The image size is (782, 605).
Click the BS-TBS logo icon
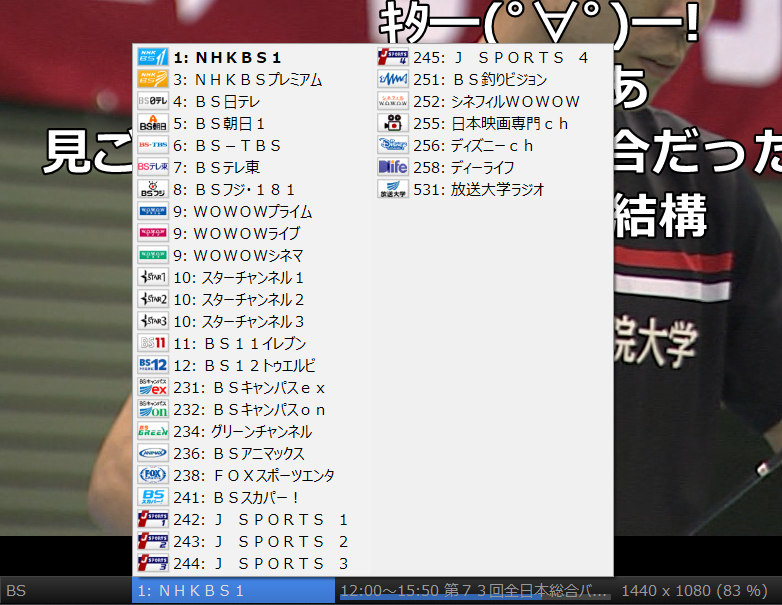[153, 145]
